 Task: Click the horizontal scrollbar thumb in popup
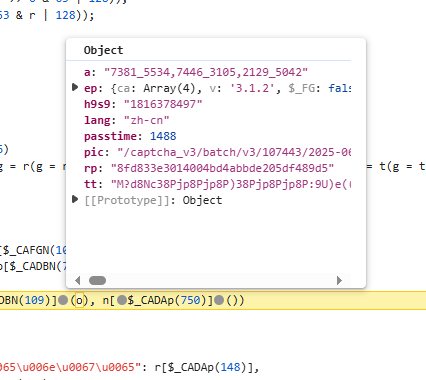click(x=97, y=281)
